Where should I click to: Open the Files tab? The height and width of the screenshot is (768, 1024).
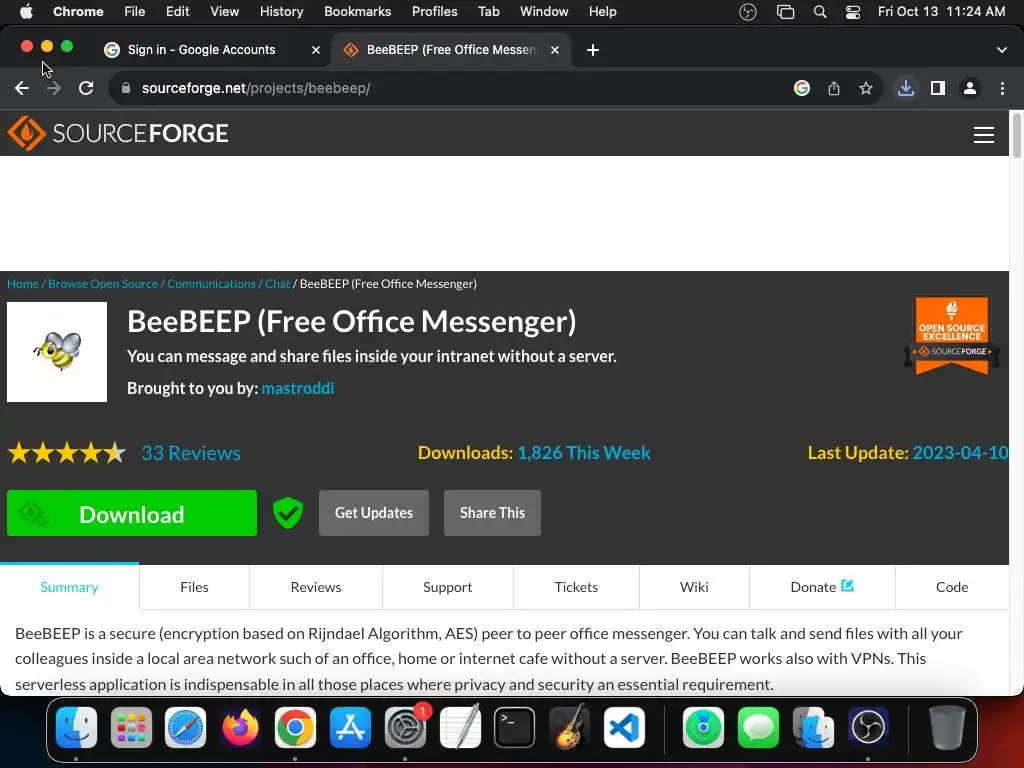[194, 587]
